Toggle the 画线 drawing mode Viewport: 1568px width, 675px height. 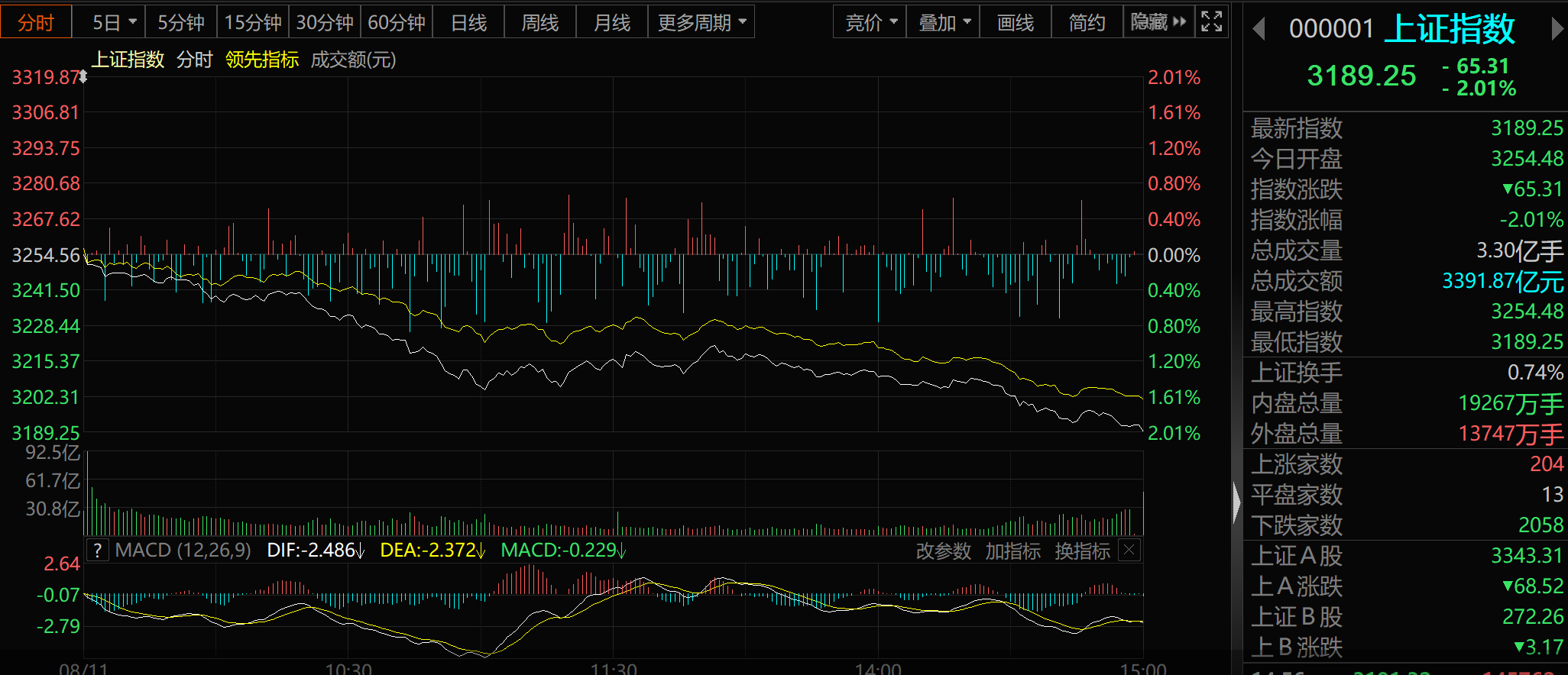click(x=1016, y=23)
